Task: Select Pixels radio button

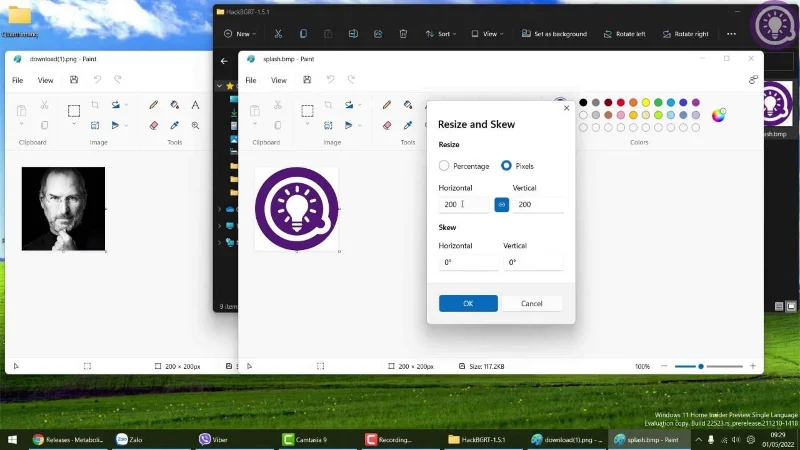Action: click(x=506, y=166)
